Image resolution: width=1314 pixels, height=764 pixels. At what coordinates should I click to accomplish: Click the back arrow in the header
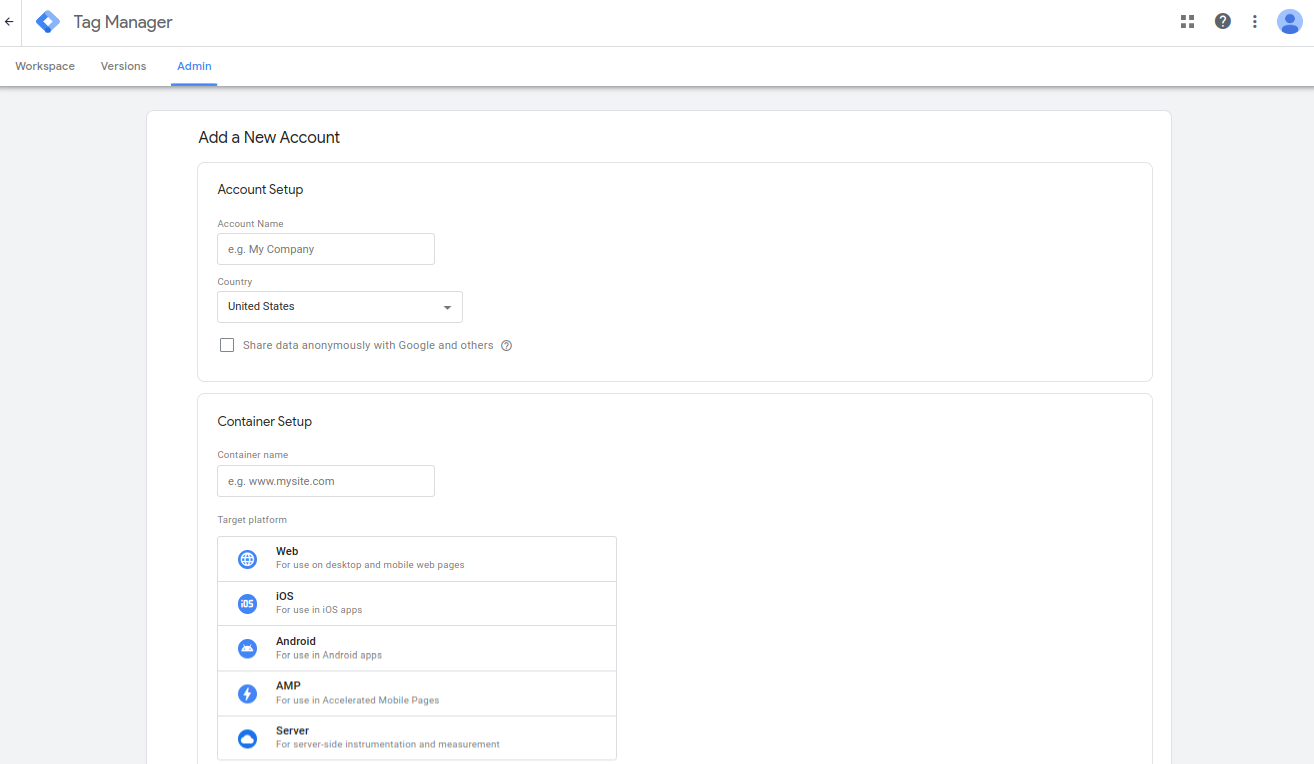click(x=8, y=20)
